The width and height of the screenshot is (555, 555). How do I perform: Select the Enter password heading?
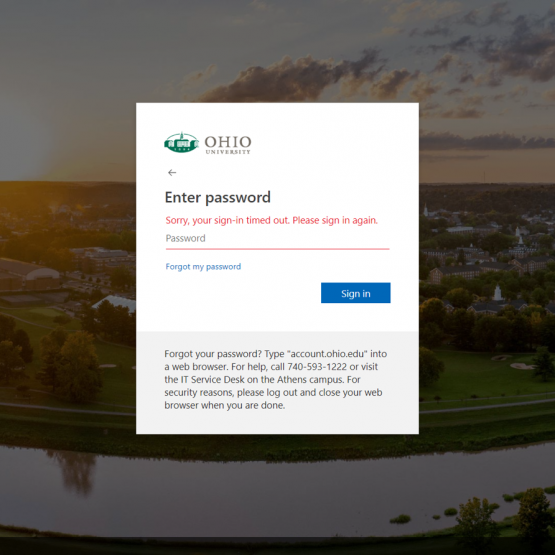point(218,198)
